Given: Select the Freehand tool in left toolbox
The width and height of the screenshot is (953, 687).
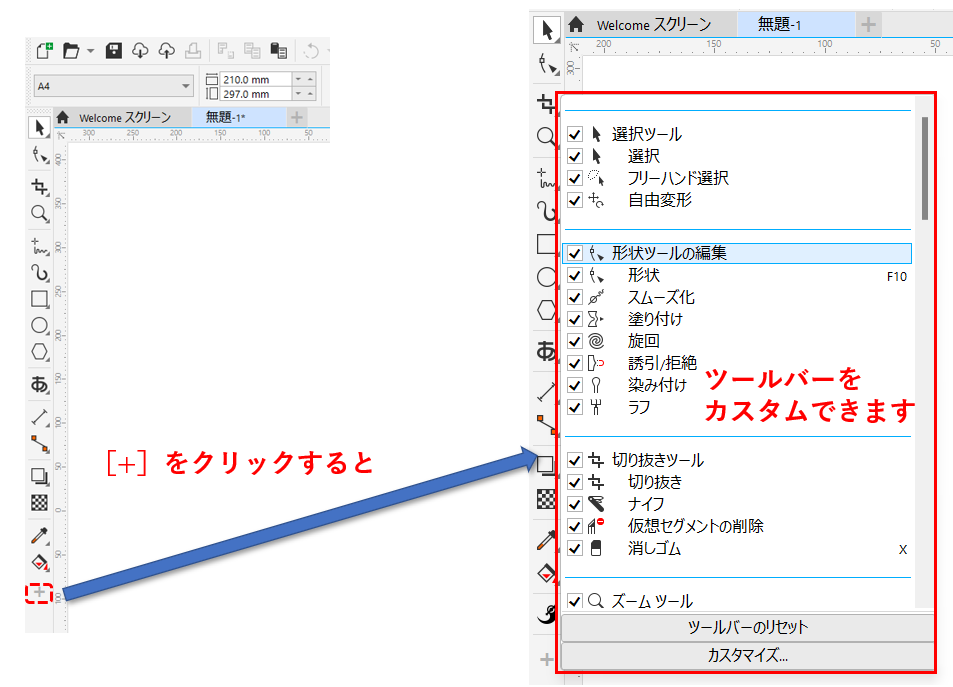Looking at the screenshot, I should 40,246.
